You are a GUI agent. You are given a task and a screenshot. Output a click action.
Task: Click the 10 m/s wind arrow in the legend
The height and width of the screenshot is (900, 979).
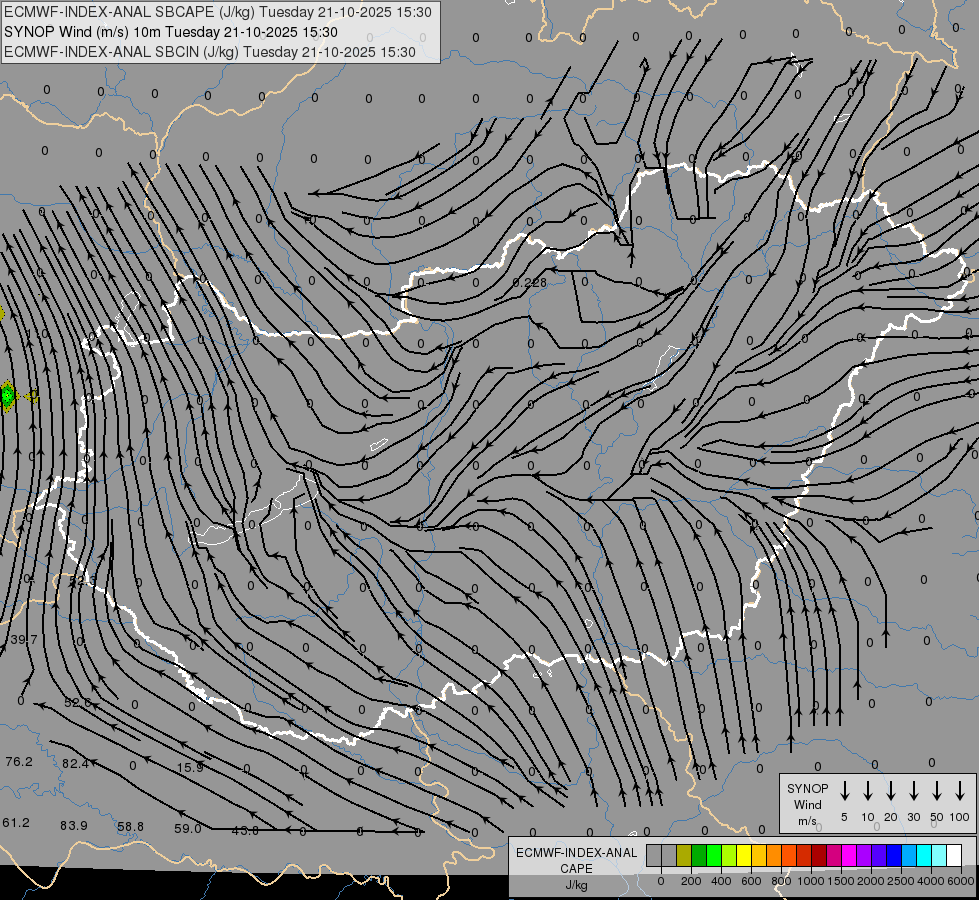pyautogui.click(x=868, y=791)
